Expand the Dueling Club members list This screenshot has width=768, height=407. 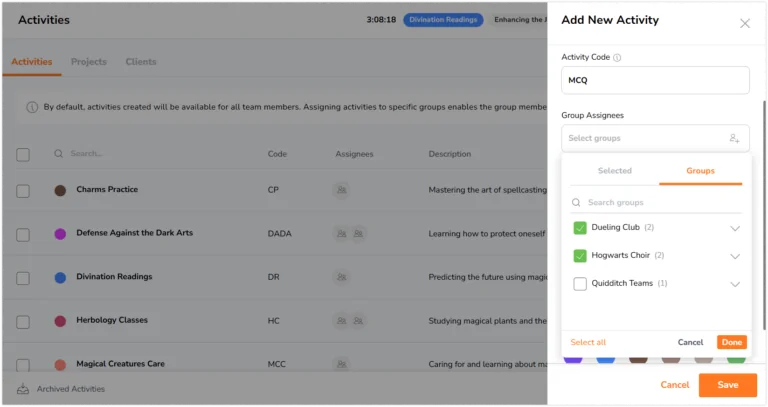[x=735, y=228]
